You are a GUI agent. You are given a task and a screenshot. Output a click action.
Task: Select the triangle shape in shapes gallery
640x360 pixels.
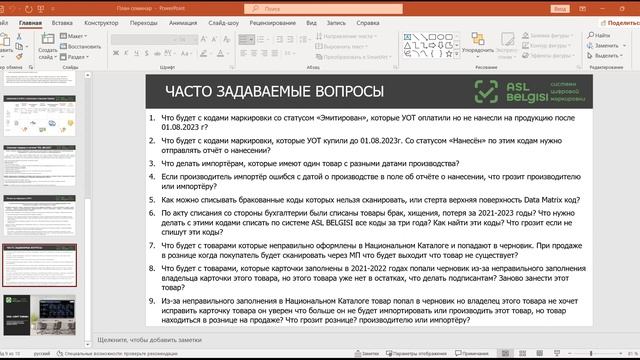pyautogui.click(x=407, y=45)
